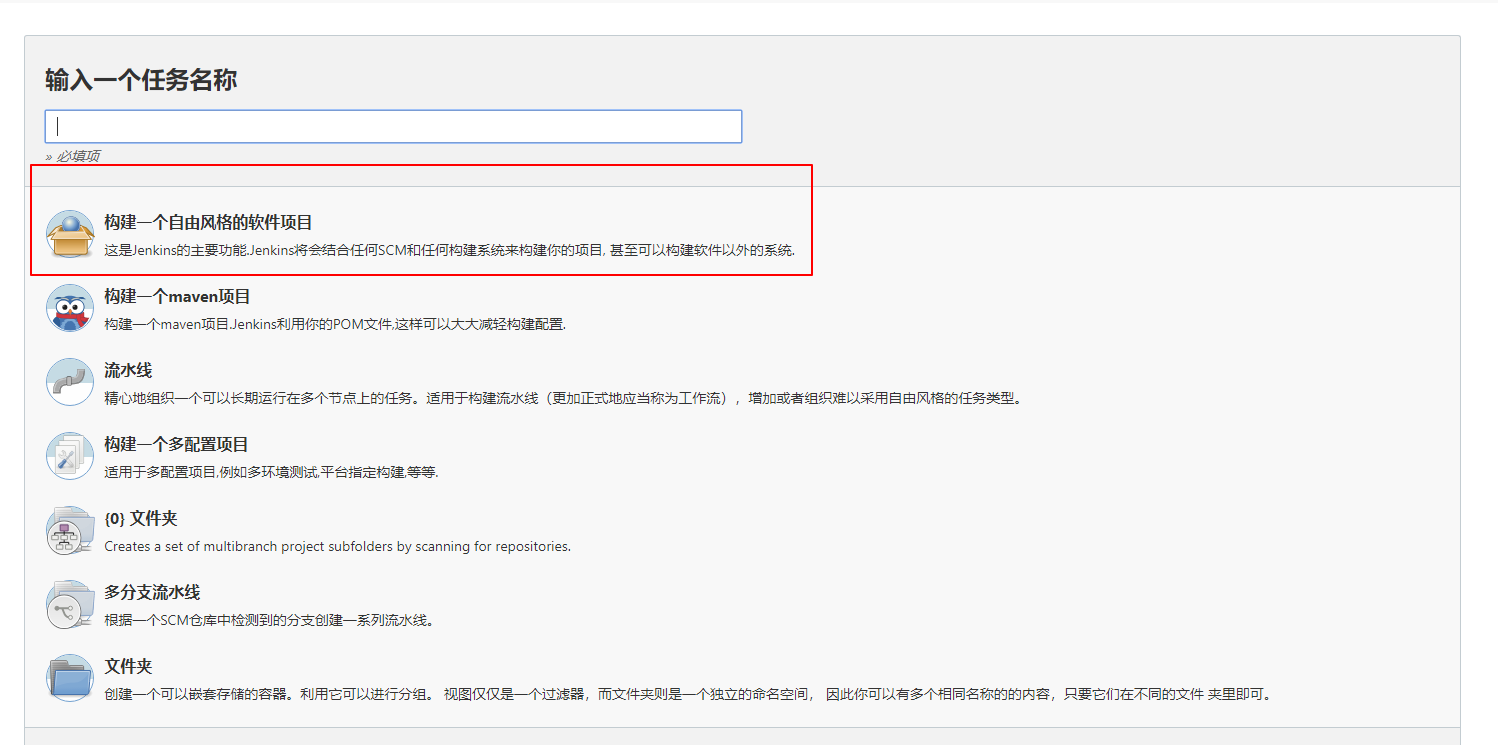Choose 多分支流水线 title

(x=152, y=592)
